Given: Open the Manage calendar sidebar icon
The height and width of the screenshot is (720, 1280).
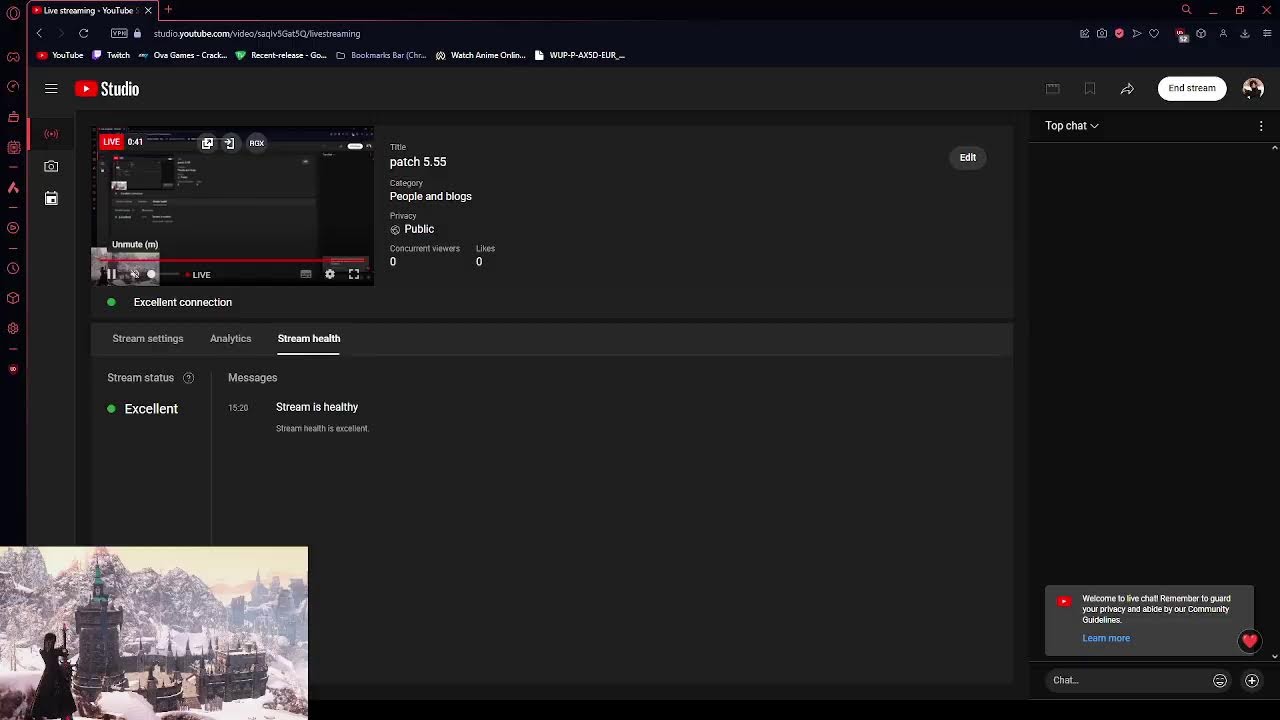Looking at the screenshot, I should click(51, 198).
